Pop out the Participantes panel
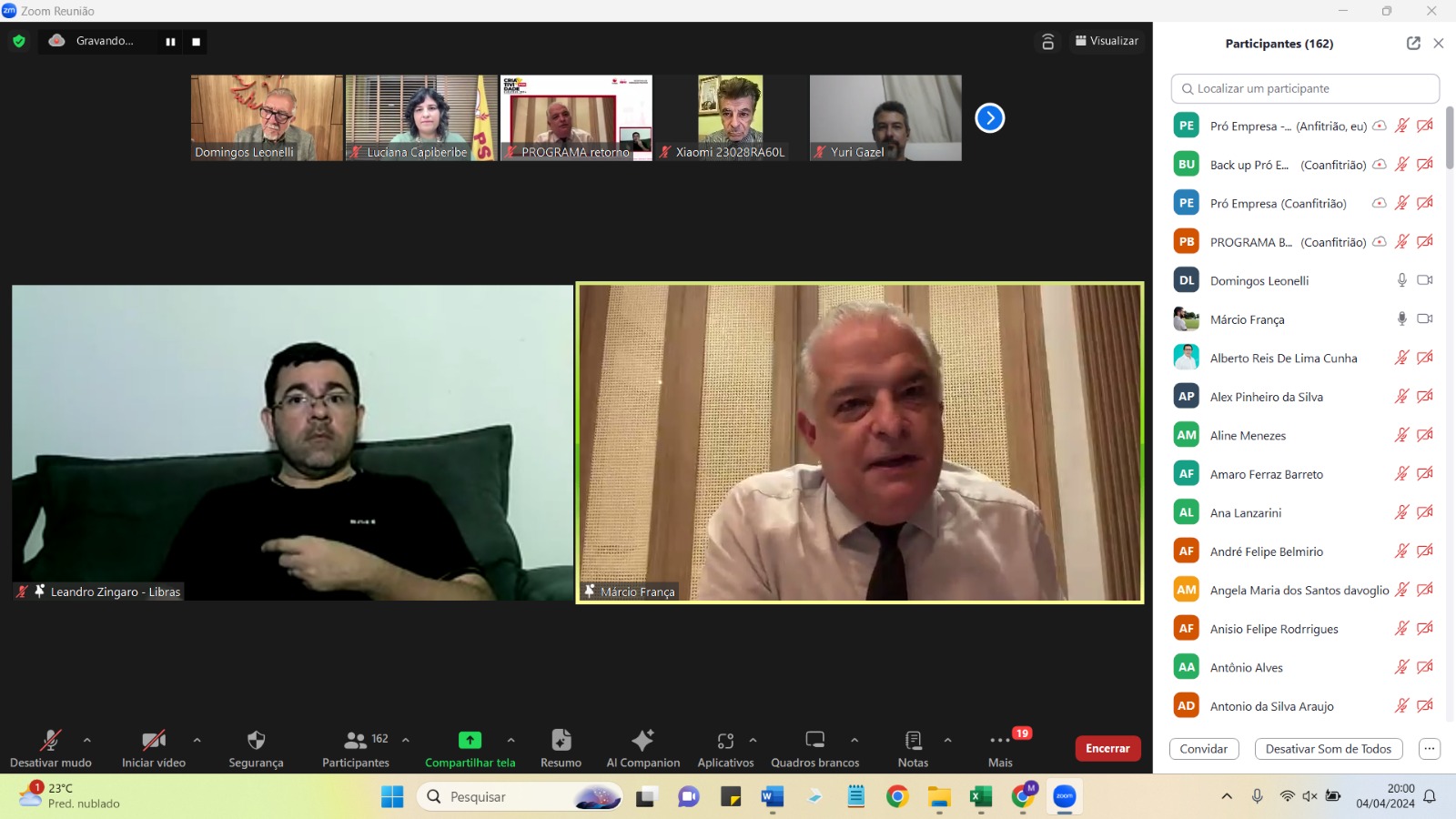 click(1413, 43)
